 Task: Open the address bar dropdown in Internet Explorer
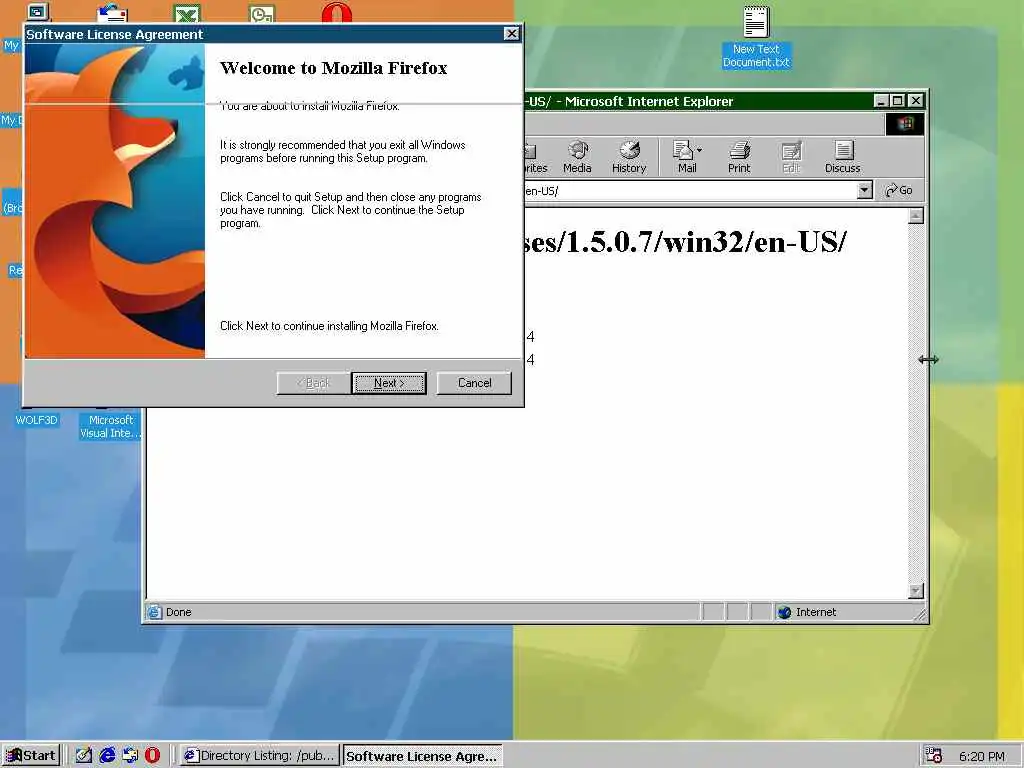[x=864, y=191]
